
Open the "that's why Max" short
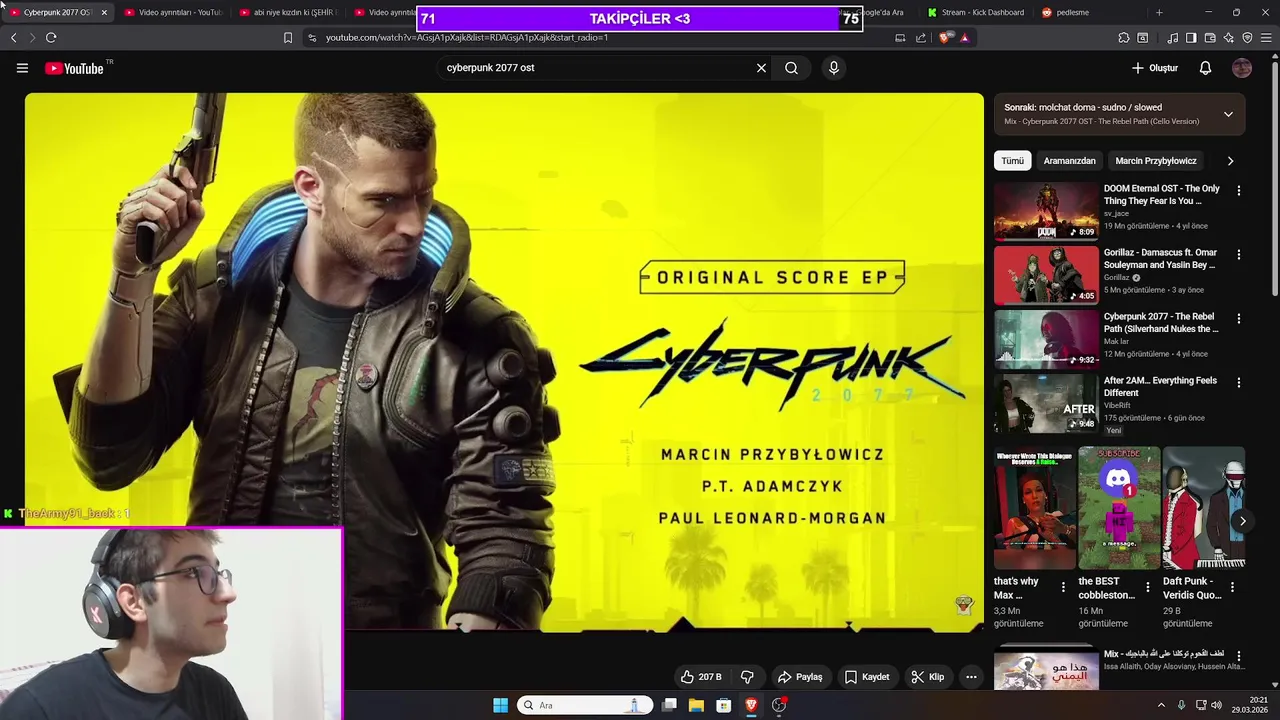click(x=1034, y=508)
